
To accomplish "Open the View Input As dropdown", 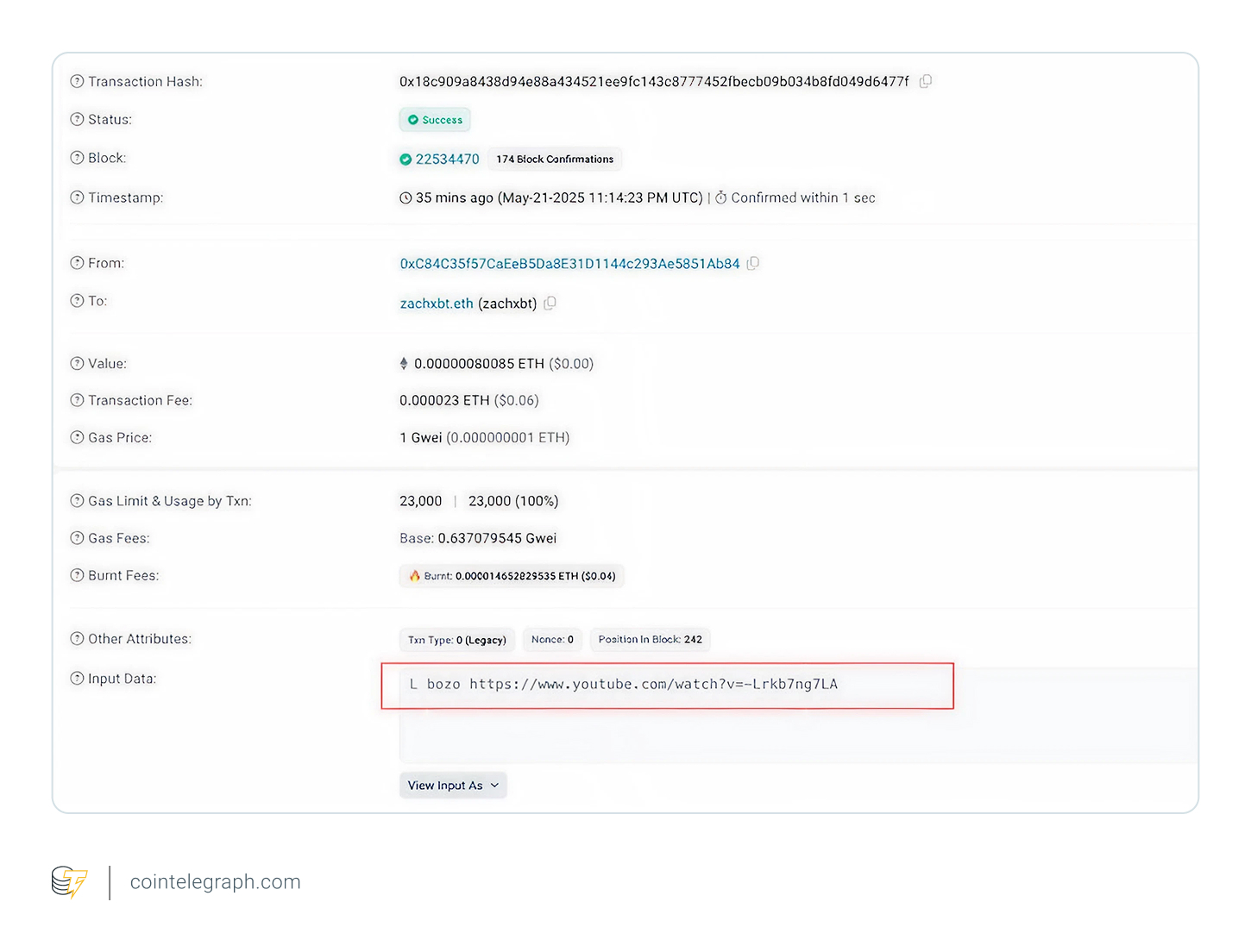I will coord(452,785).
